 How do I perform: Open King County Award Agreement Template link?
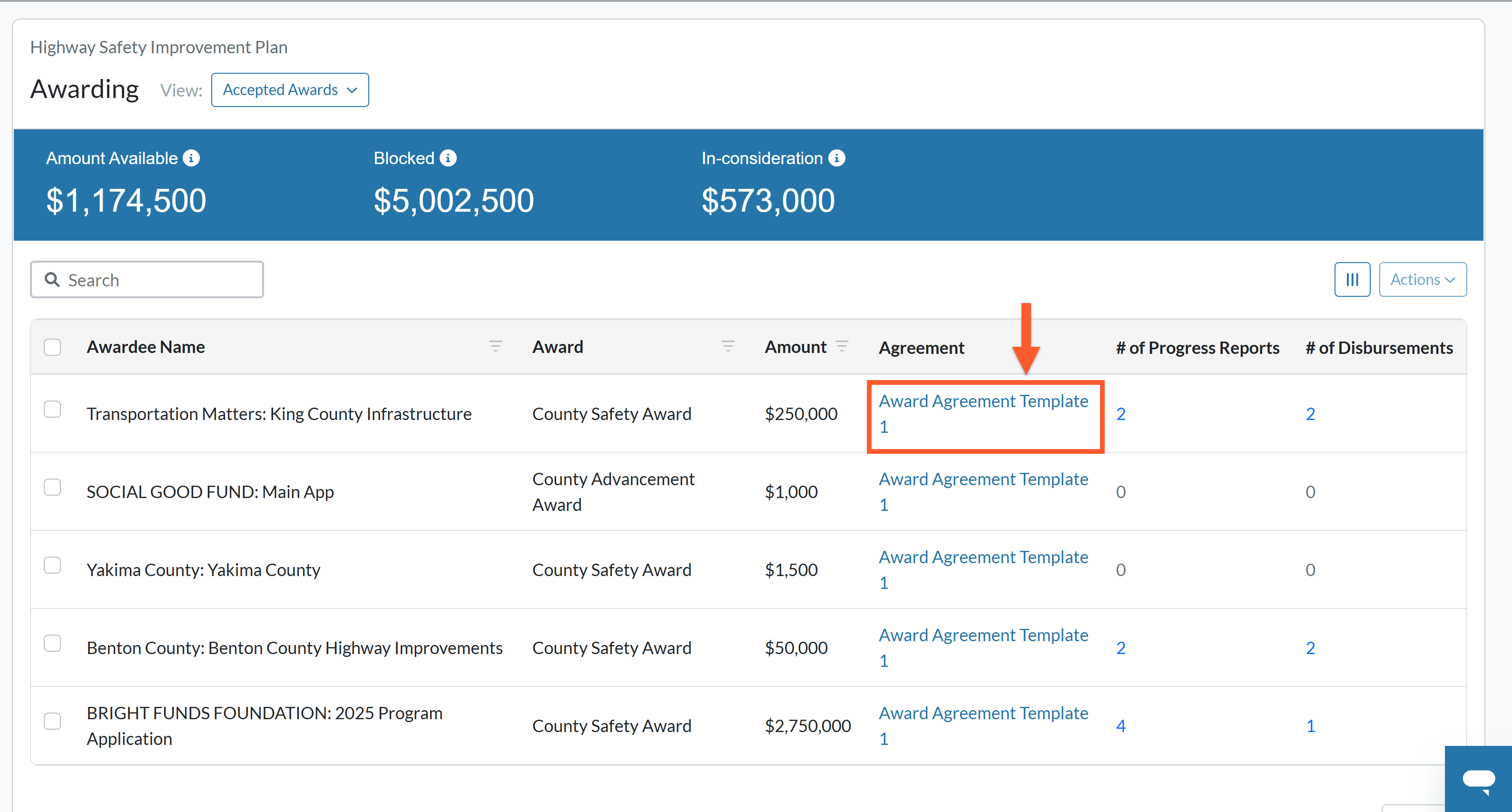pyautogui.click(x=983, y=414)
